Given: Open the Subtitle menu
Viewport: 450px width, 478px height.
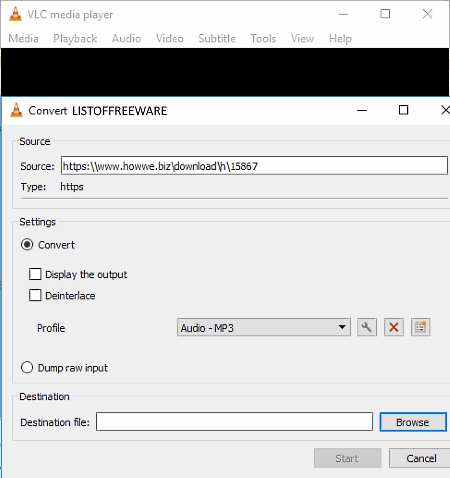Looking at the screenshot, I should pyautogui.click(x=217, y=38).
